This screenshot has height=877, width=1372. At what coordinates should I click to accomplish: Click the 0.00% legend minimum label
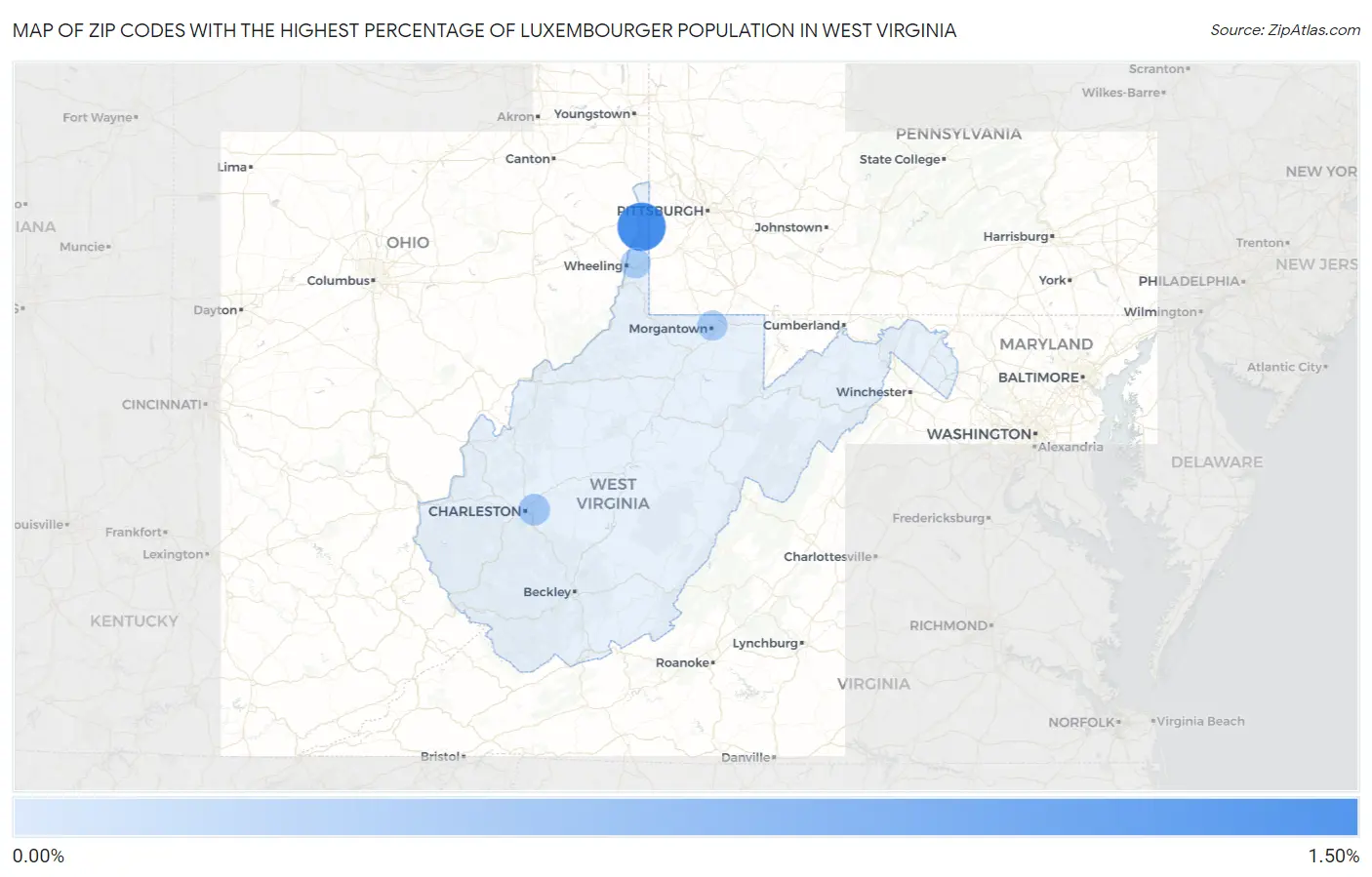(x=38, y=857)
